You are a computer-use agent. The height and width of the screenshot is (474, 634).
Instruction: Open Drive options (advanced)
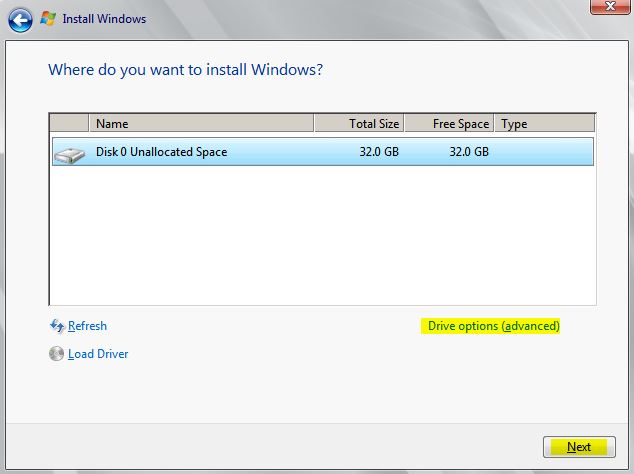tap(494, 326)
